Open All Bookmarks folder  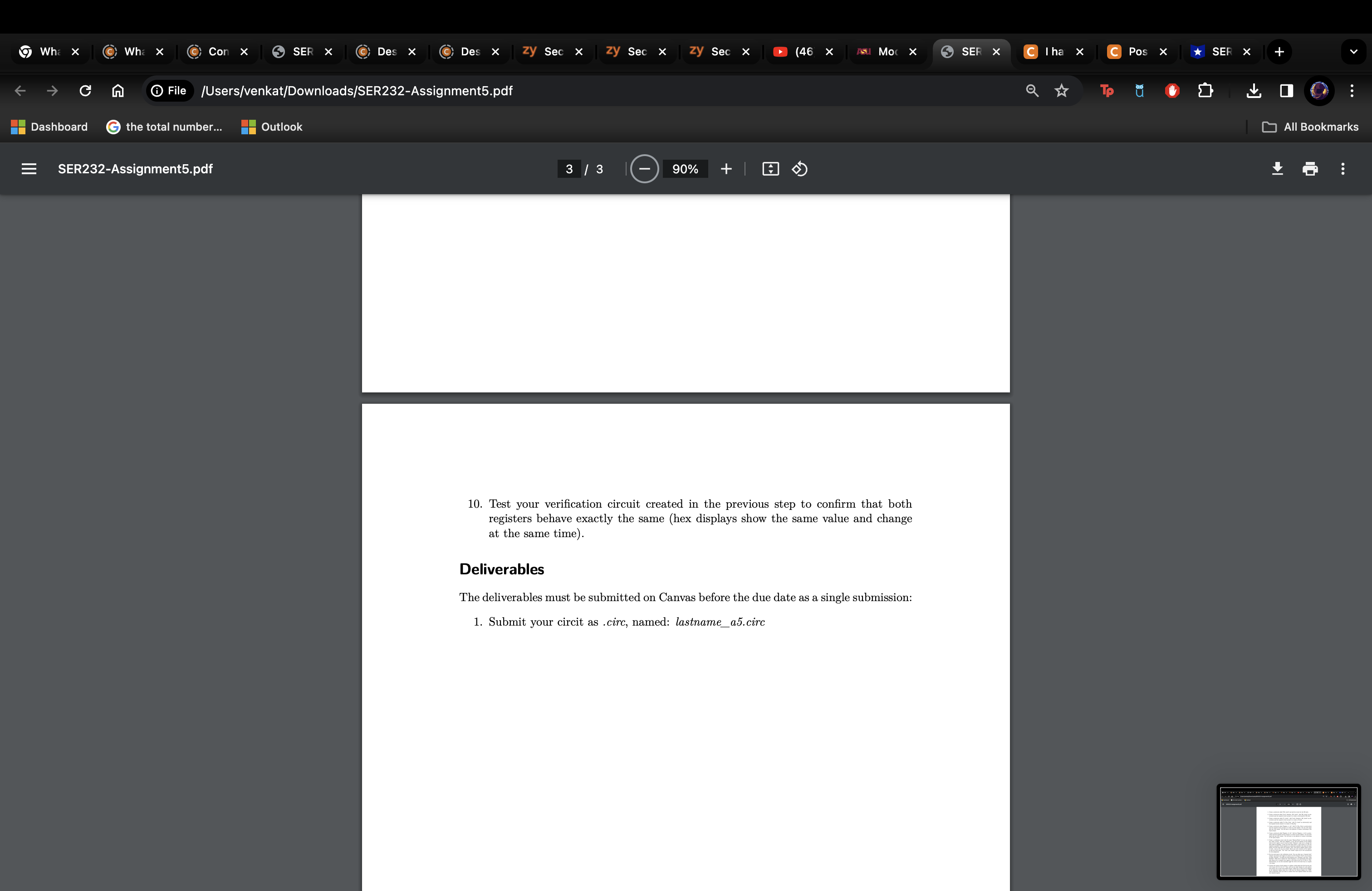(1310, 127)
